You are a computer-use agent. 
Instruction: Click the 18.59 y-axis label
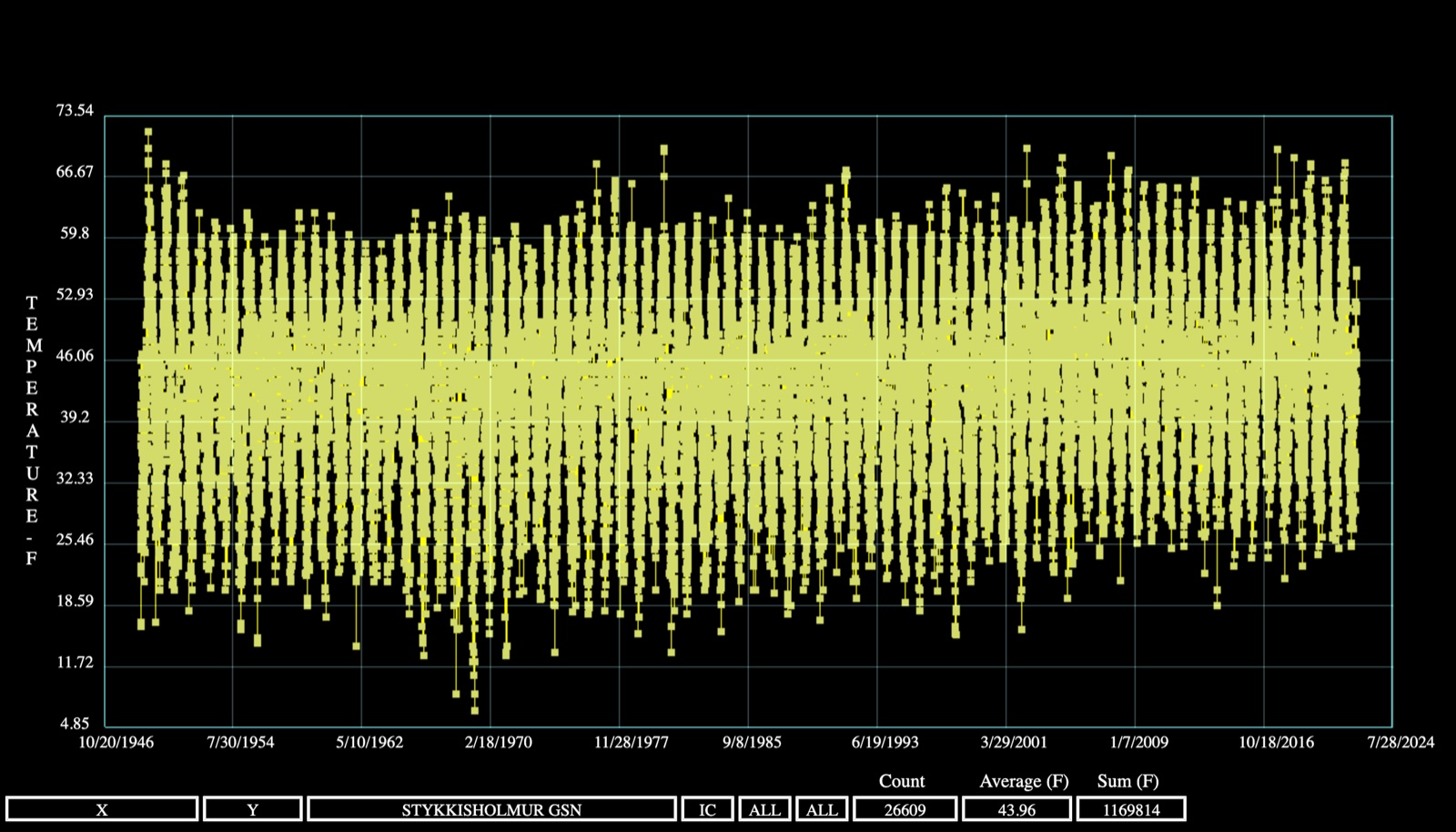75,602
